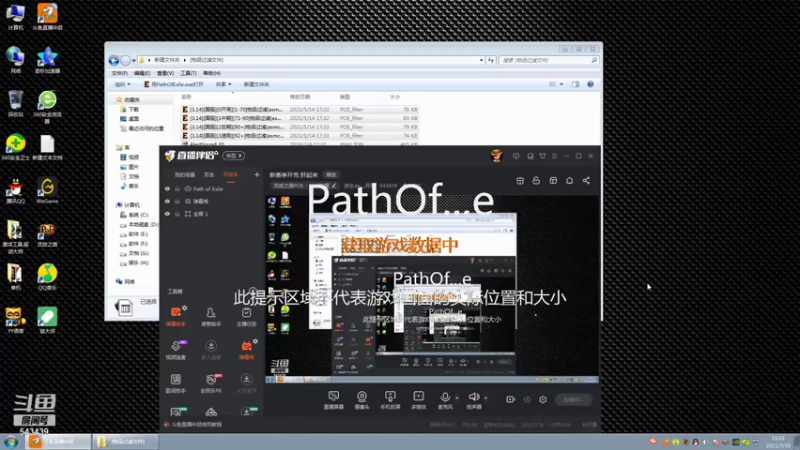
Task: Open recent pages arrow beside forward button
Action: [x=134, y=60]
